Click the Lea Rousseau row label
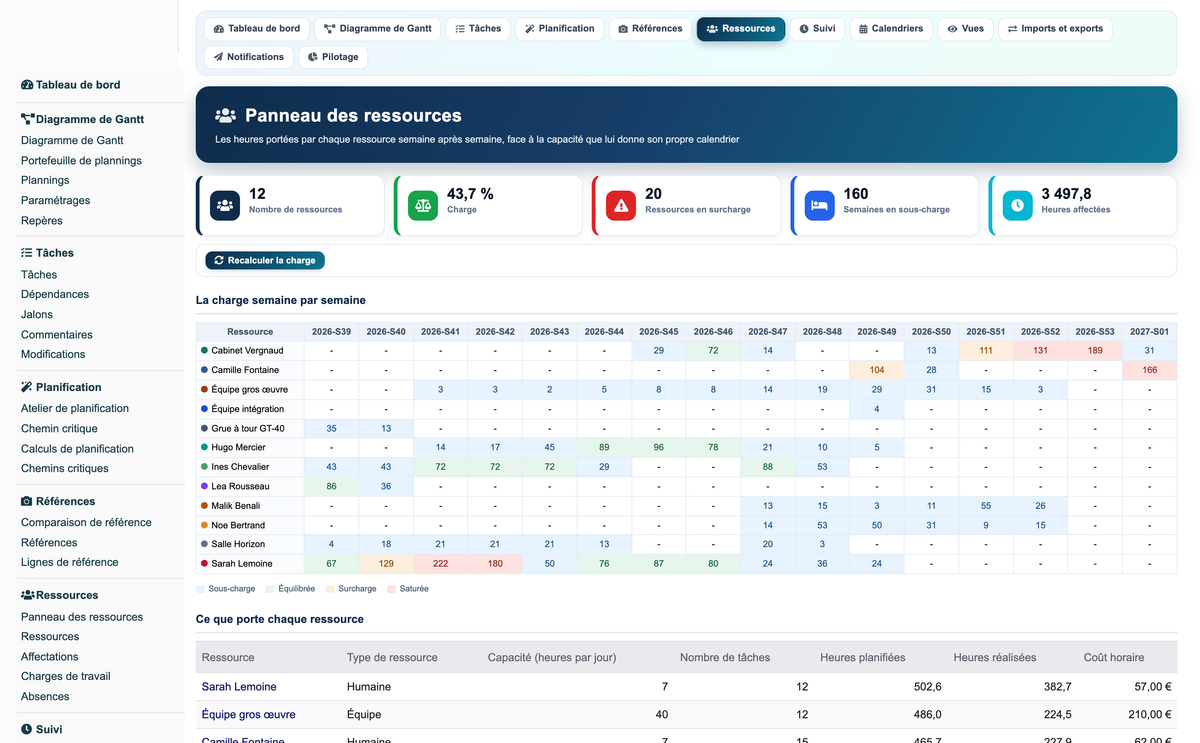The height and width of the screenshot is (743, 1200). pyautogui.click(x=240, y=486)
